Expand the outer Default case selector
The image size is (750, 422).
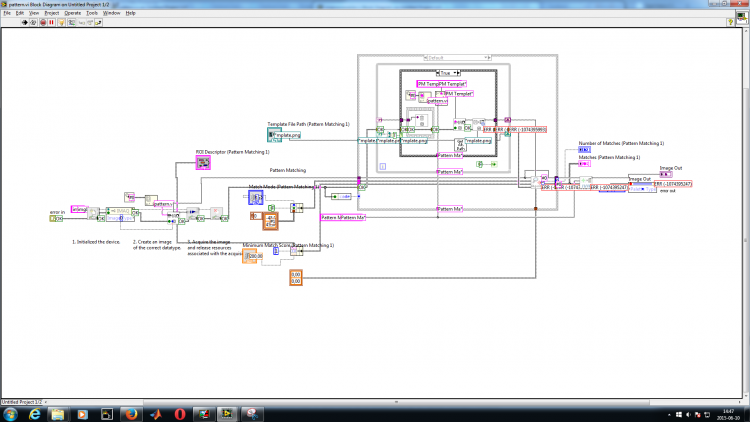[x=485, y=57]
